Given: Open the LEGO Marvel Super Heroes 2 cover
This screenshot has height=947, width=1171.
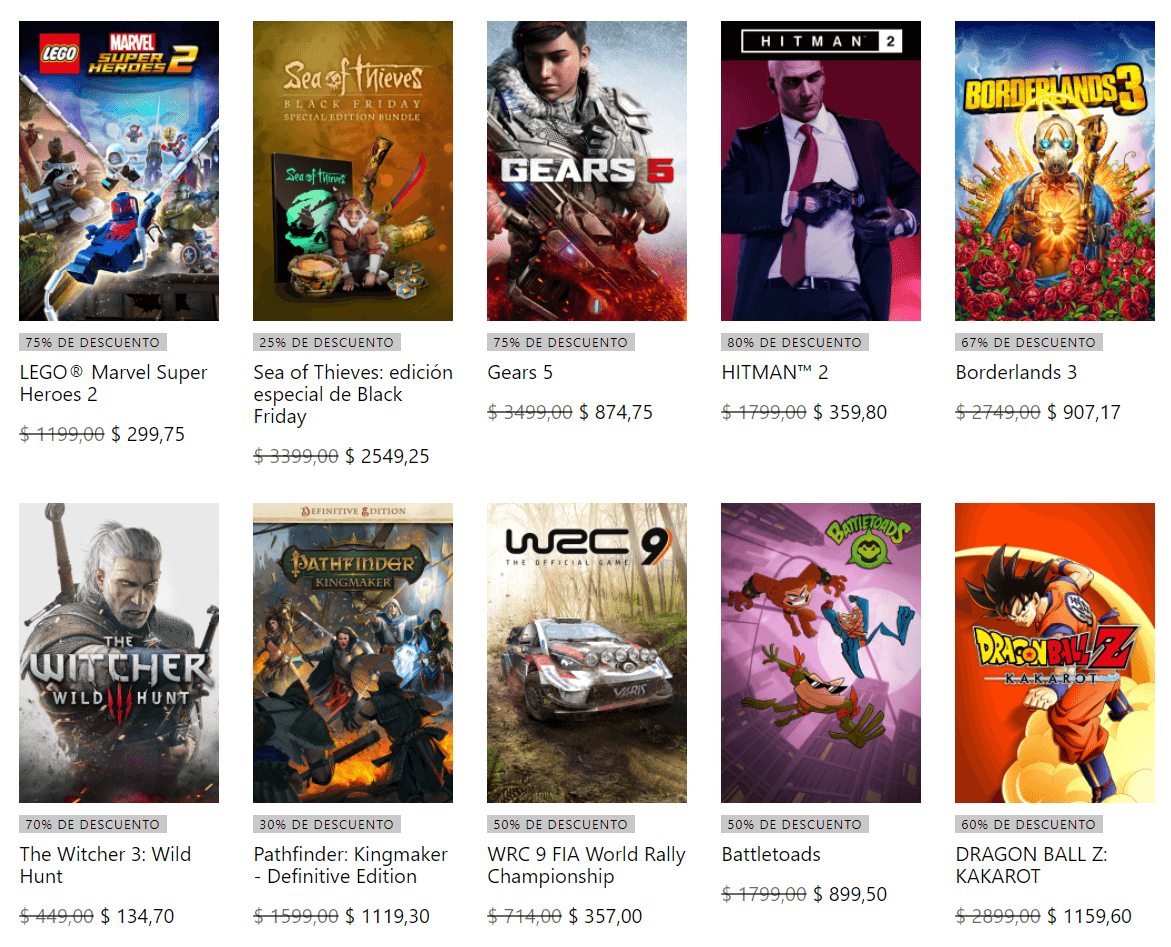Looking at the screenshot, I should click(x=119, y=171).
